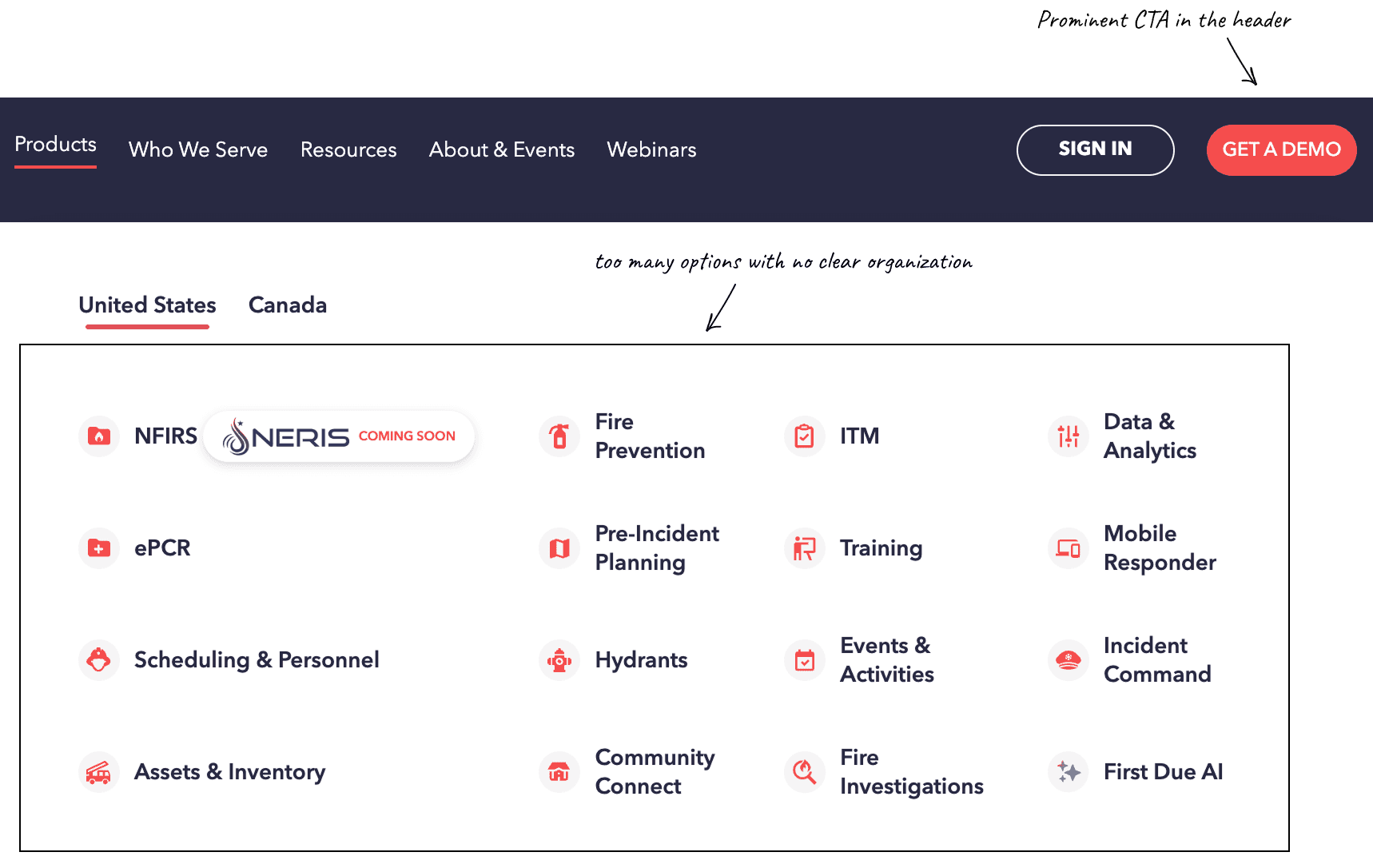
Task: Open the First Due AI link
Action: click(1164, 772)
